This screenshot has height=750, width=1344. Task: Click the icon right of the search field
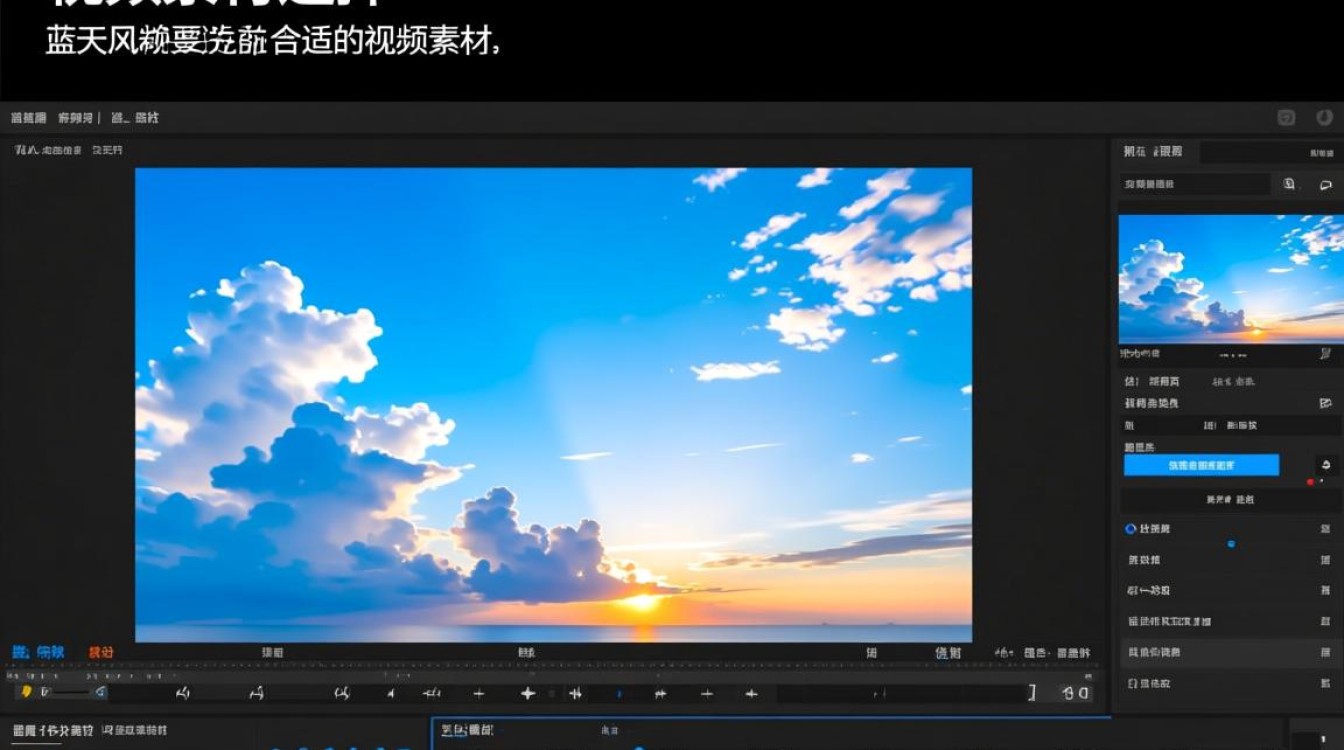[1289, 184]
